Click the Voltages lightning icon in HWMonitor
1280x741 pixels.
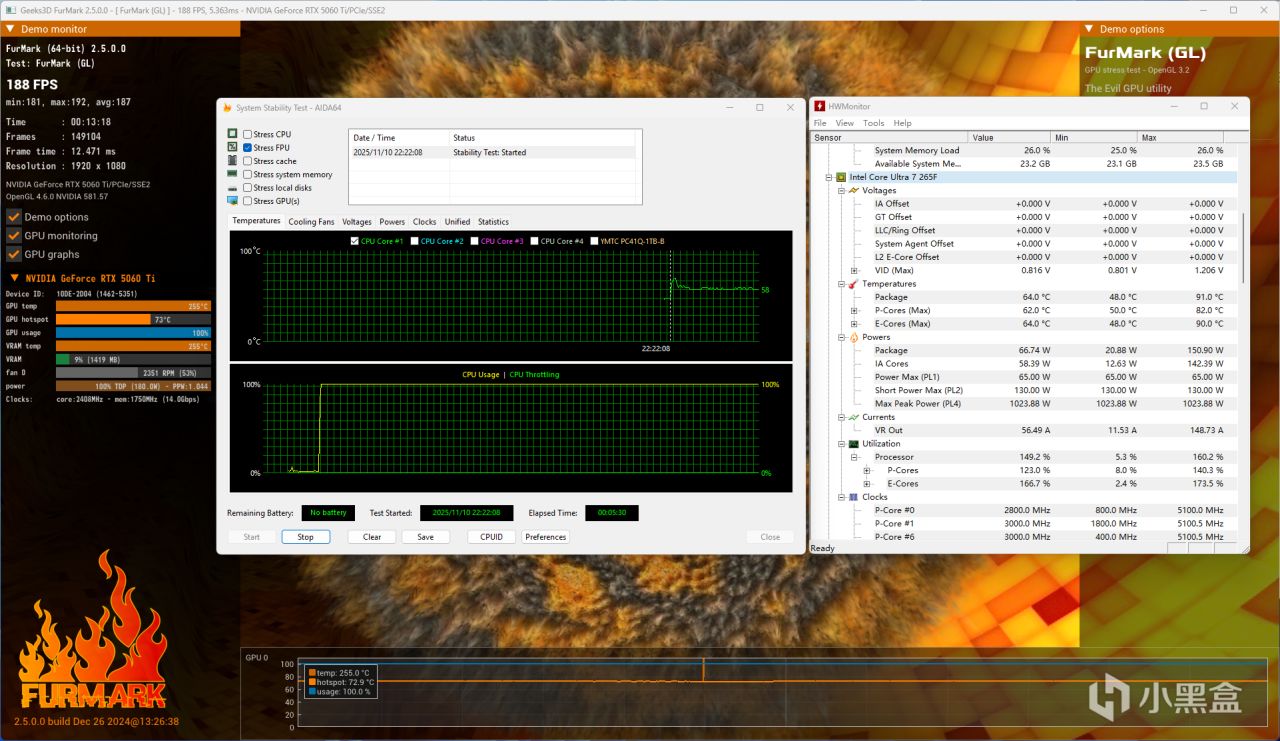click(854, 190)
